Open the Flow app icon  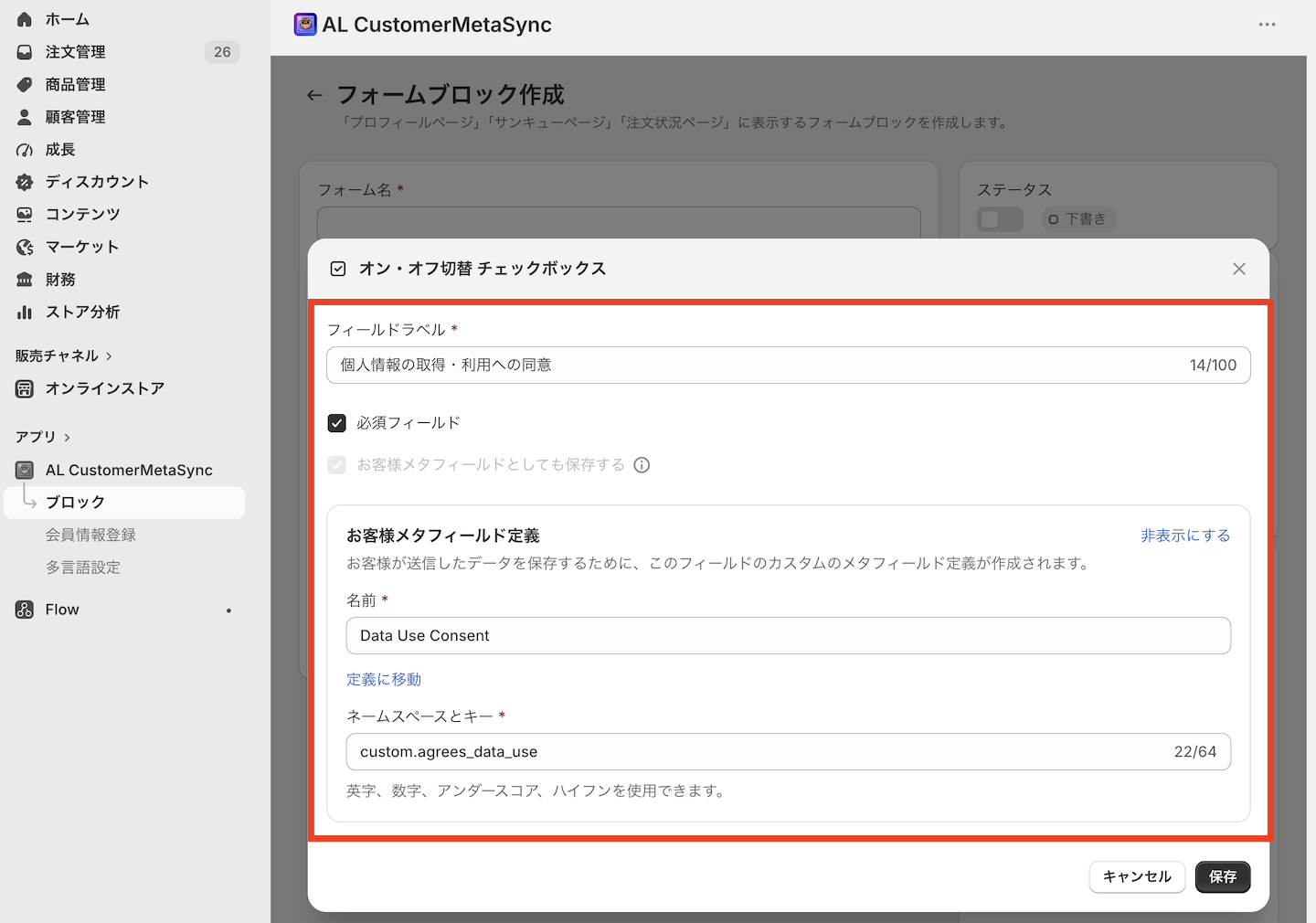coord(25,610)
